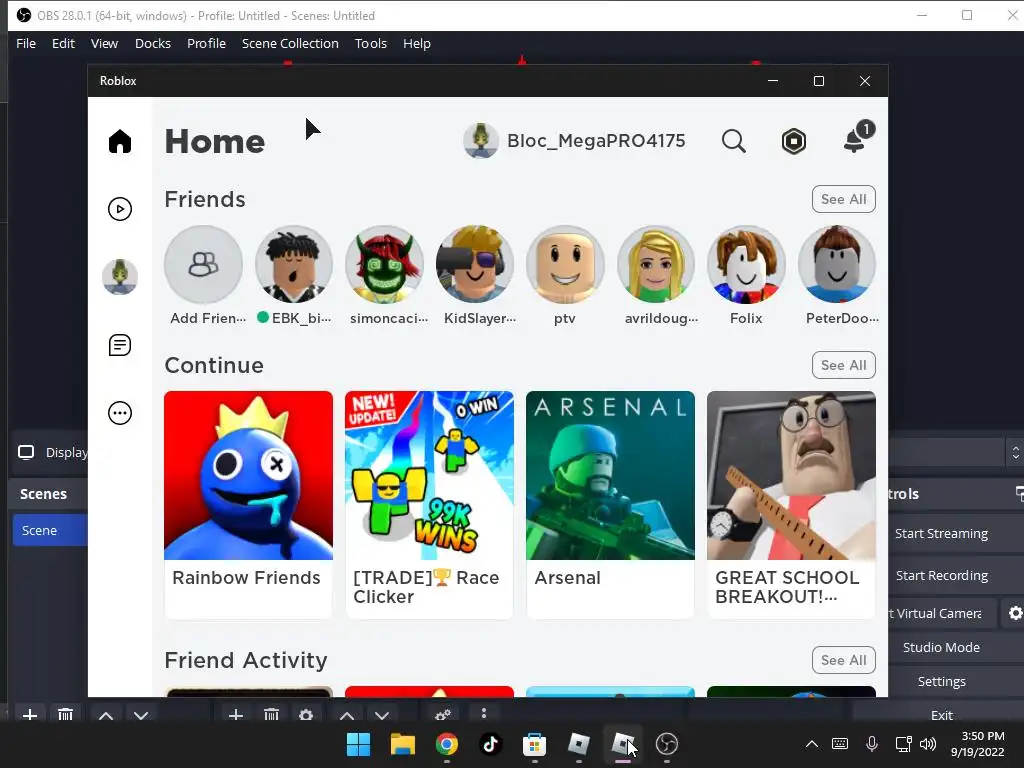The height and width of the screenshot is (768, 1024).
Task: Open Google Chrome from the taskbar
Action: click(447, 744)
